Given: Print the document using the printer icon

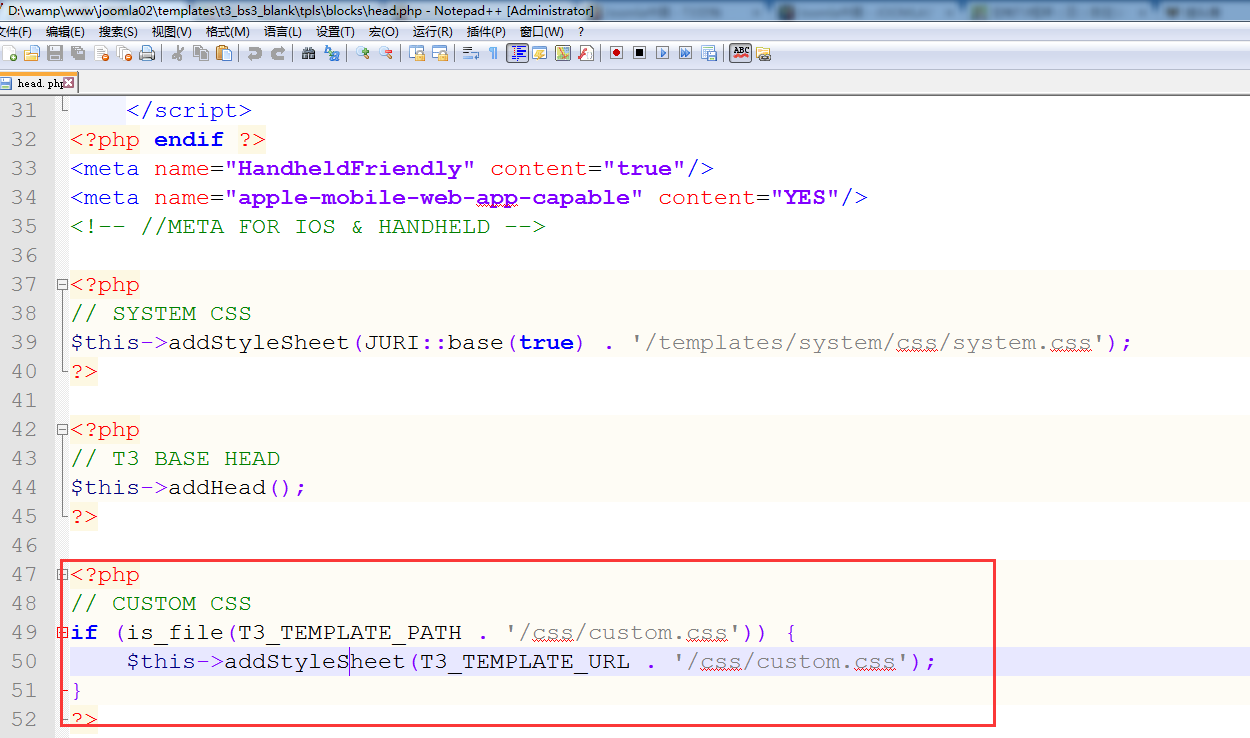Looking at the screenshot, I should pos(147,53).
